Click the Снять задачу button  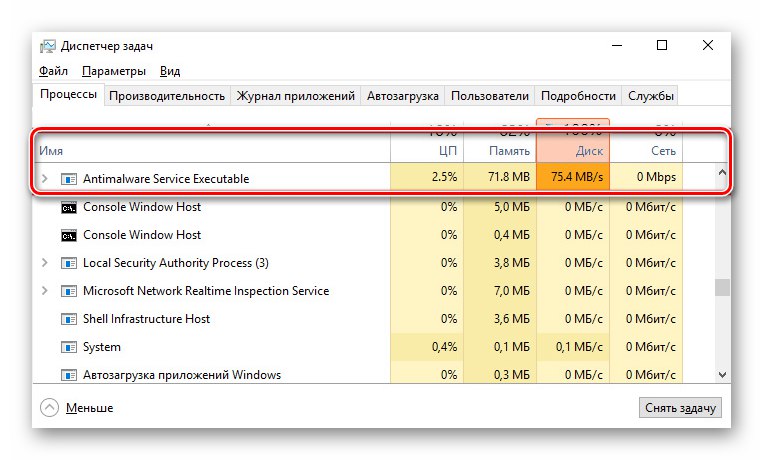679,408
